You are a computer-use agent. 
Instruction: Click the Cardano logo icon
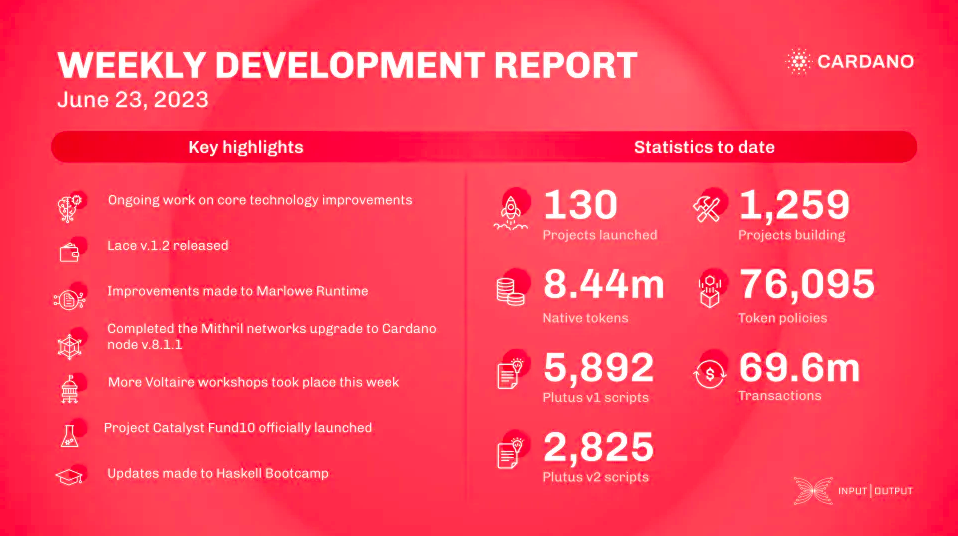pyautogui.click(x=798, y=61)
